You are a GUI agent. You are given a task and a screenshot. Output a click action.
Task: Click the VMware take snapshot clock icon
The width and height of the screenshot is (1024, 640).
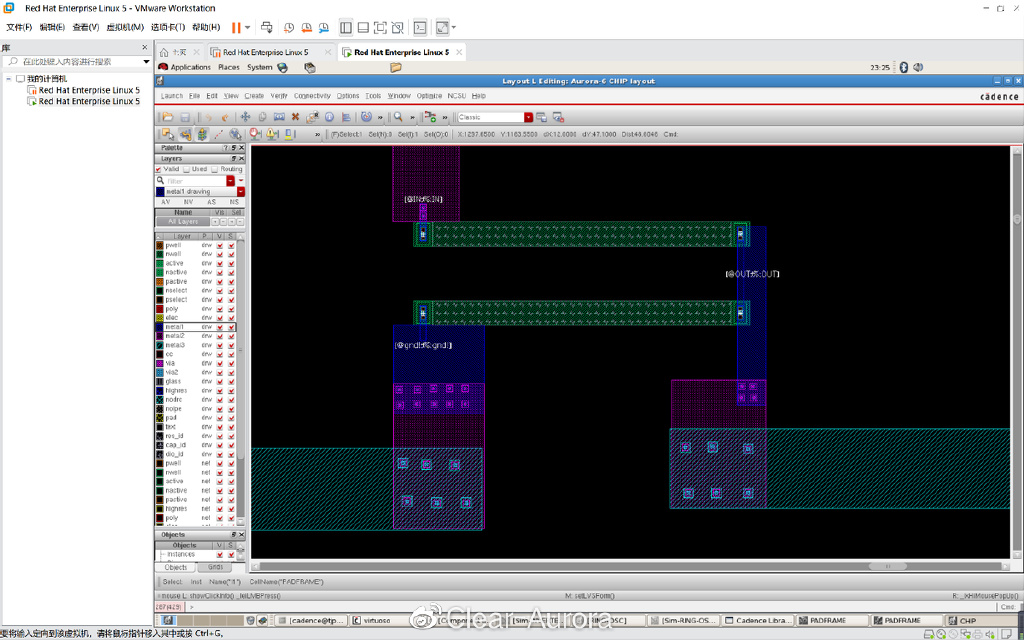click(289, 27)
